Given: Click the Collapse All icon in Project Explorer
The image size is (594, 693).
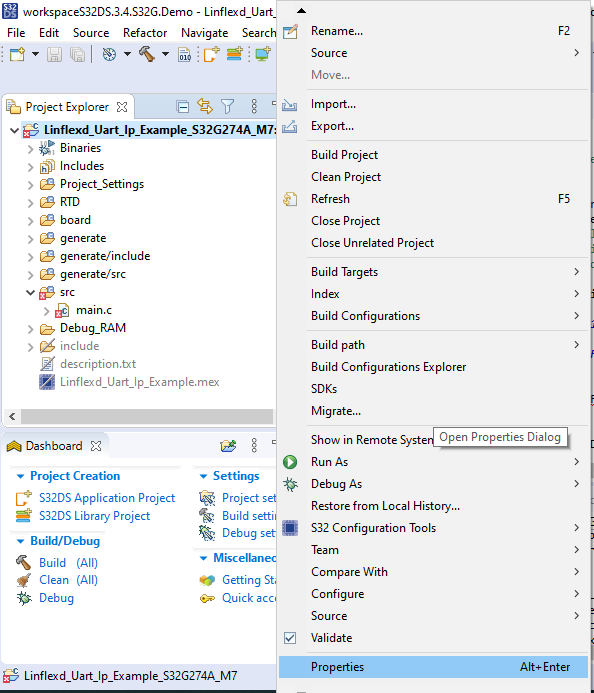Looking at the screenshot, I should coord(182,107).
